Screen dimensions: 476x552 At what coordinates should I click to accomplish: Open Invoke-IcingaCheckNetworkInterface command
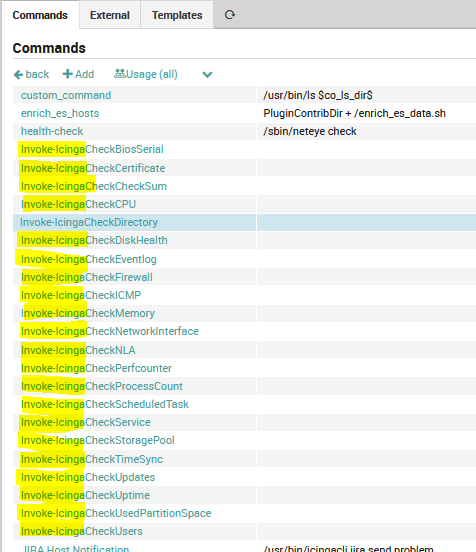pos(110,331)
